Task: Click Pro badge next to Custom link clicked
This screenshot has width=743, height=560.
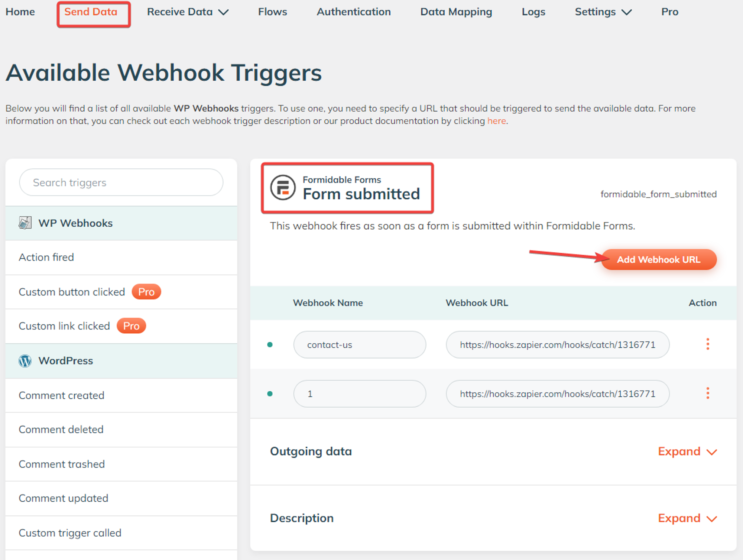Action: [132, 326]
